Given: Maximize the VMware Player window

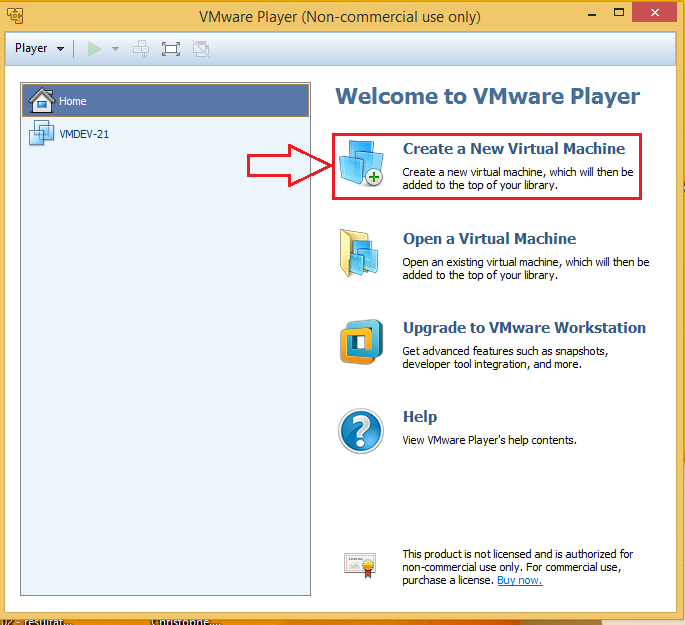Looking at the screenshot, I should [619, 13].
